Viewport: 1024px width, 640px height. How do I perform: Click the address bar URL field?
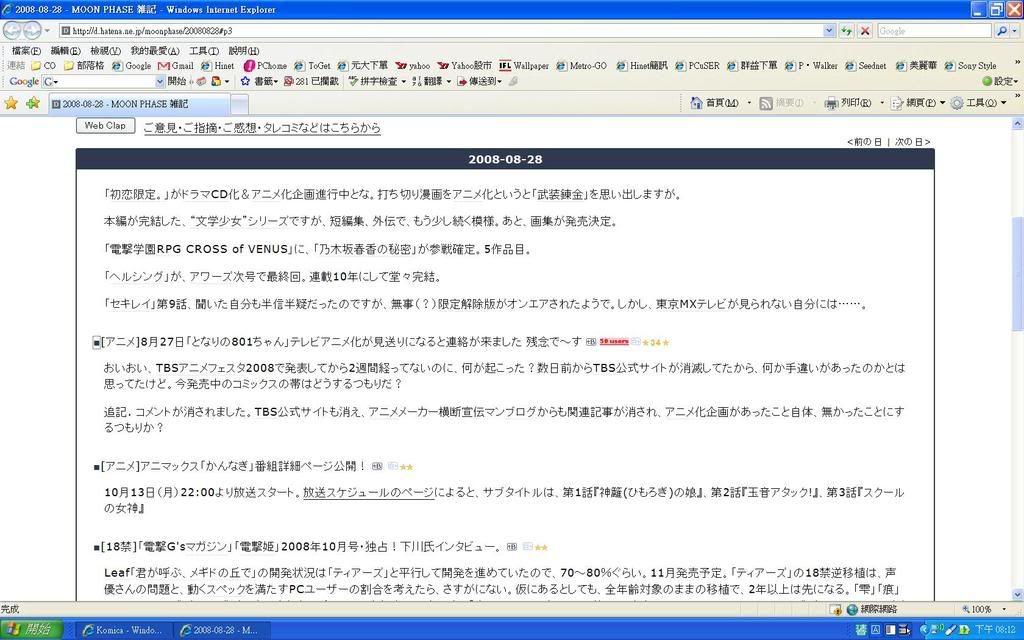(x=441, y=31)
